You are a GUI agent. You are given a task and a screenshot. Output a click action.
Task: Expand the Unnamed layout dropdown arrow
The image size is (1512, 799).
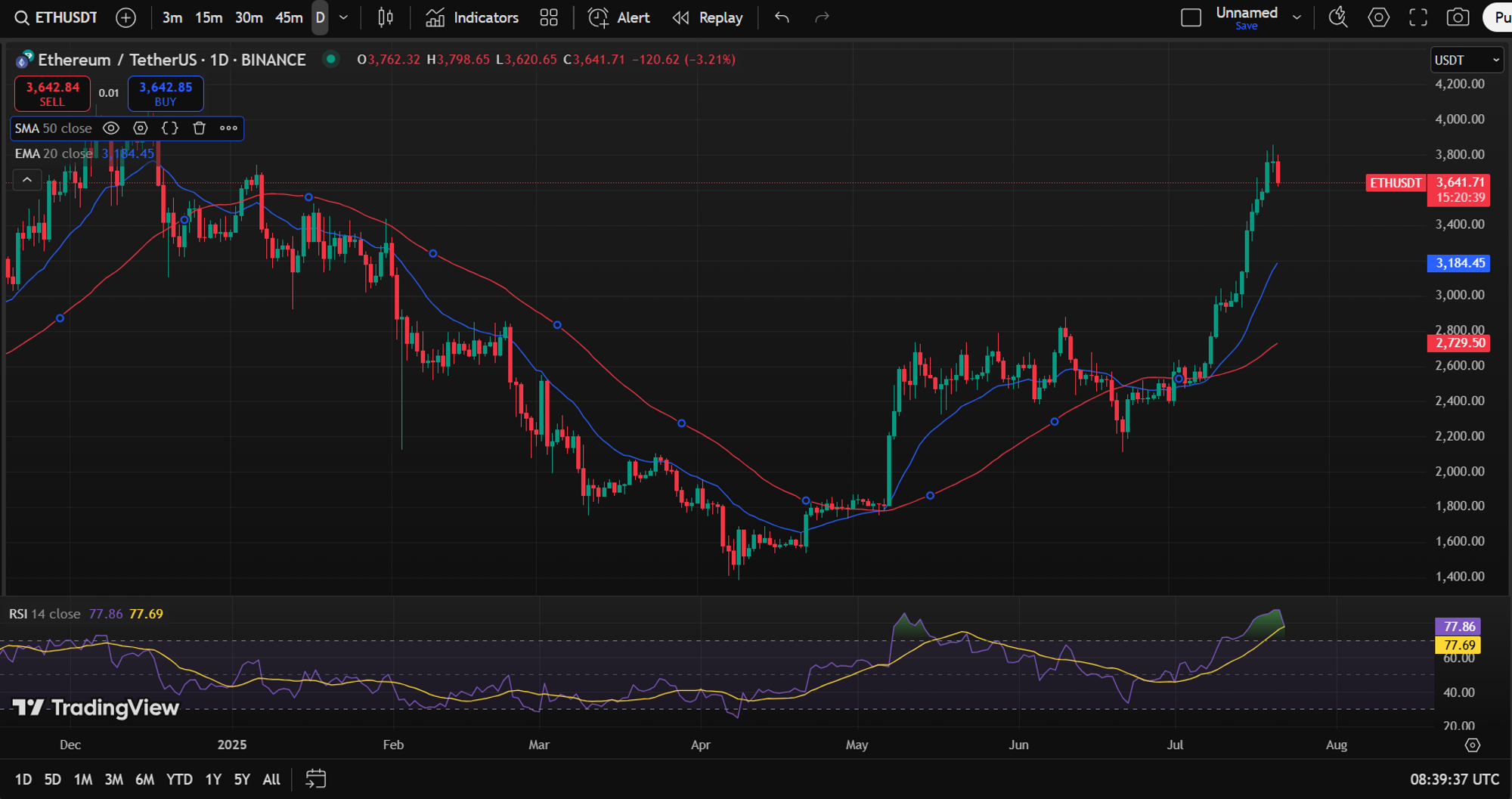1297,17
